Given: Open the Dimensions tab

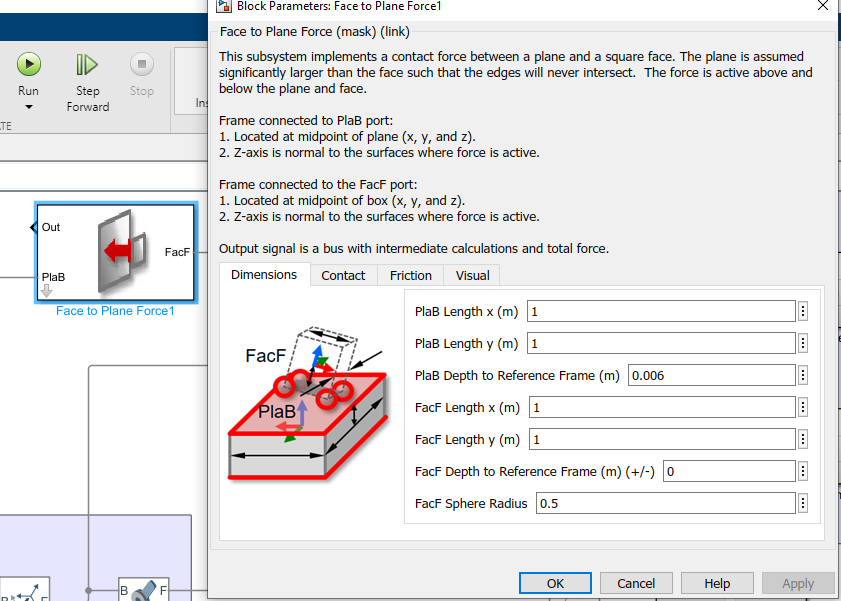Looking at the screenshot, I should click(x=264, y=275).
